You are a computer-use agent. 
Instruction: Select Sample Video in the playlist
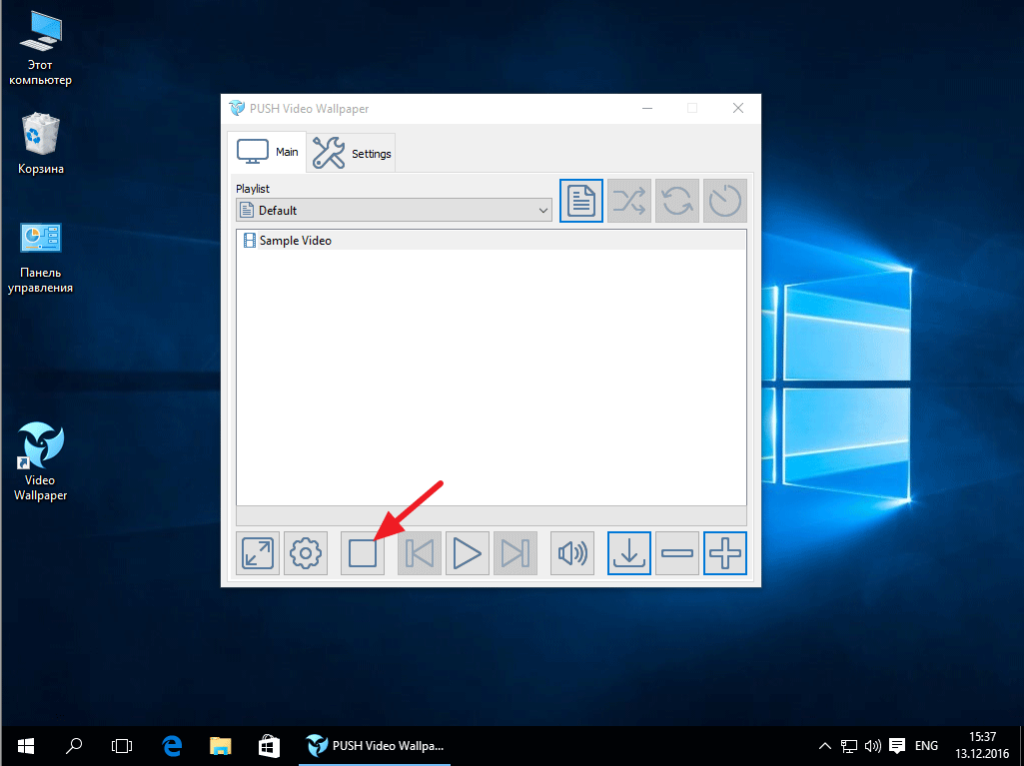[x=294, y=240]
